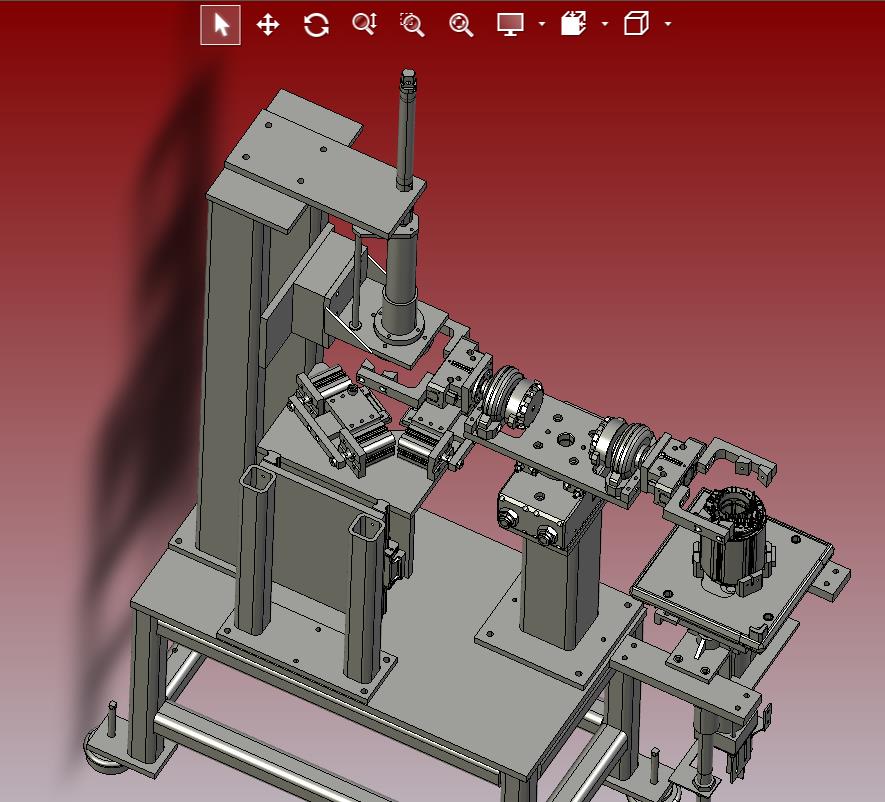Expand the view orientation cube dropdown
885x802 pixels.
[x=668, y=24]
